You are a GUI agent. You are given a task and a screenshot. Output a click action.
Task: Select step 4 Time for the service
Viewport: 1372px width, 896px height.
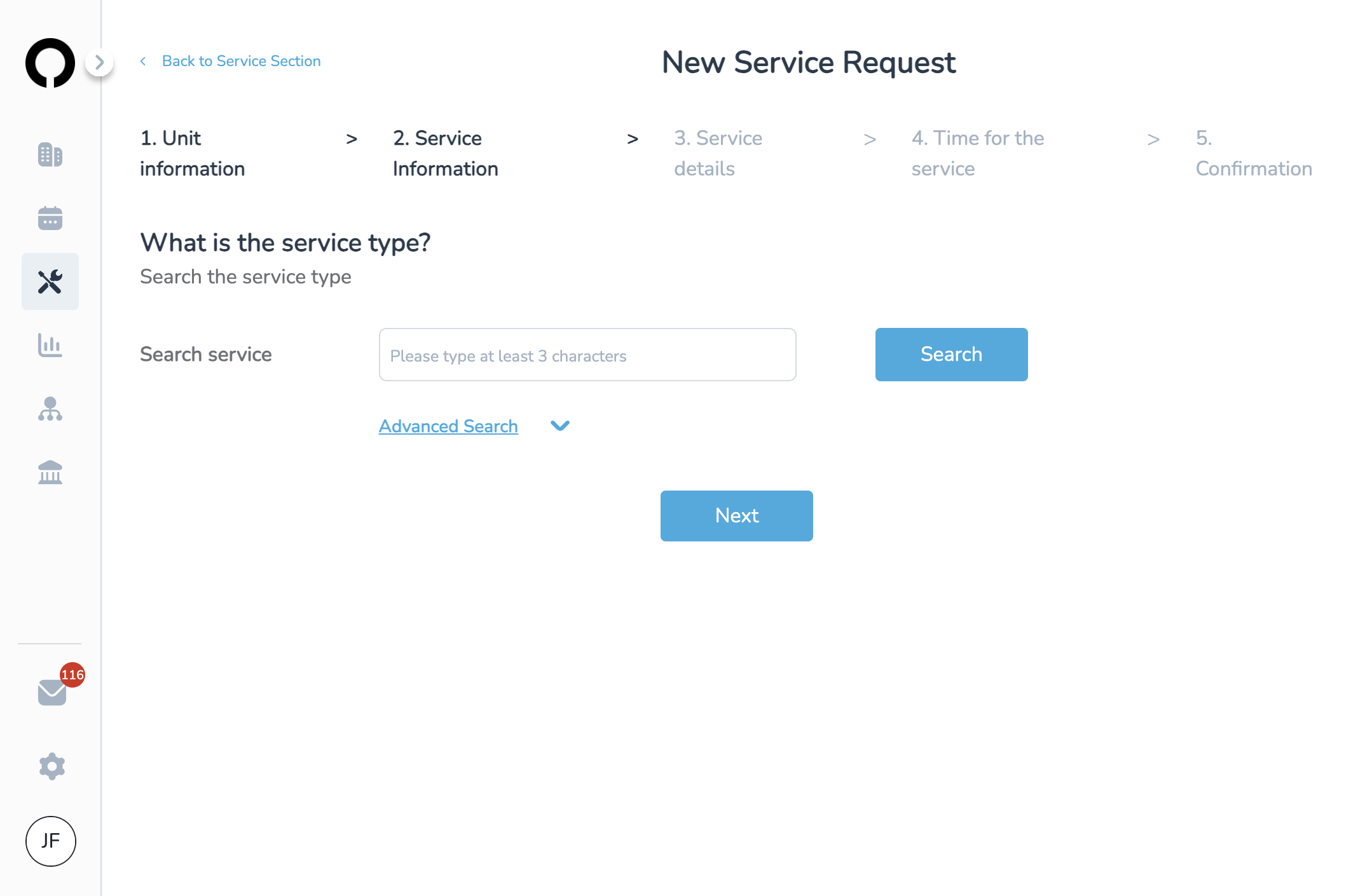click(x=977, y=153)
